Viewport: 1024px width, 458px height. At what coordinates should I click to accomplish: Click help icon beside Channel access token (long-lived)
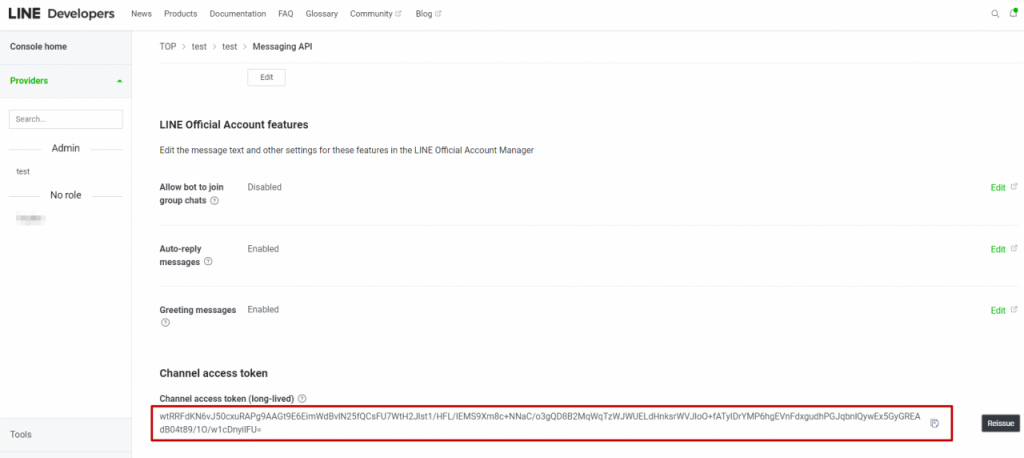pyautogui.click(x=302, y=398)
